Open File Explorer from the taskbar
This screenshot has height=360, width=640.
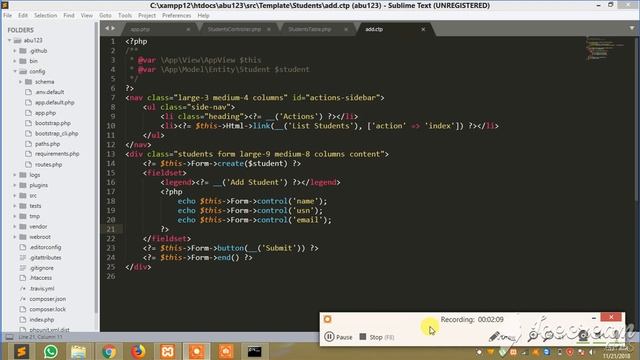(x=79, y=351)
